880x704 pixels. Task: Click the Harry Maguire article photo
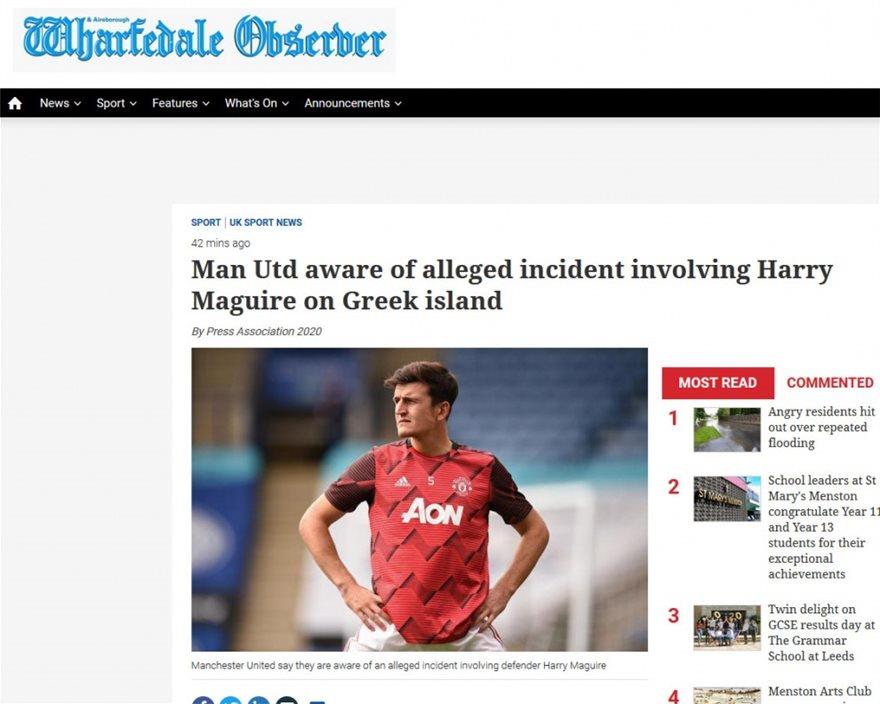[419, 499]
